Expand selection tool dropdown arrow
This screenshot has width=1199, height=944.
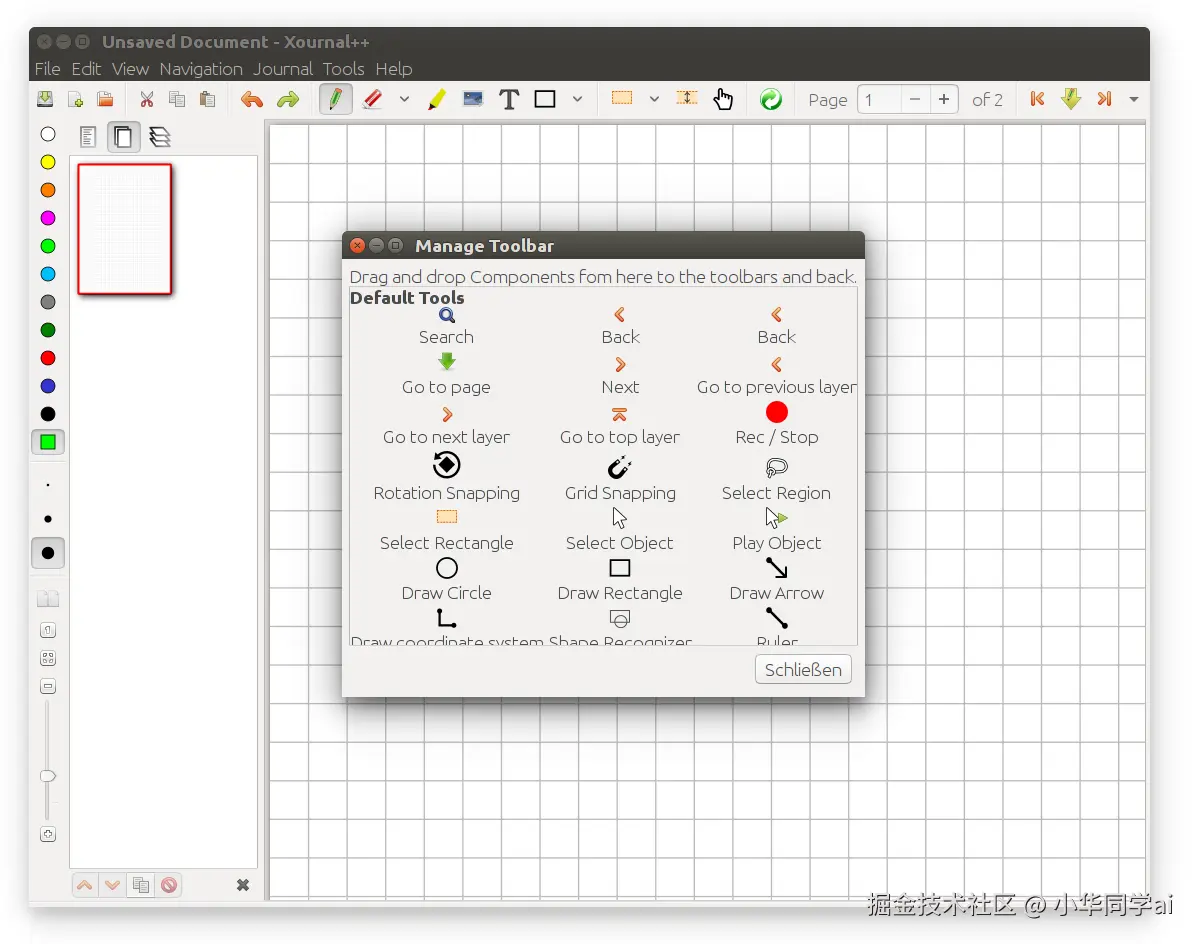coord(654,99)
